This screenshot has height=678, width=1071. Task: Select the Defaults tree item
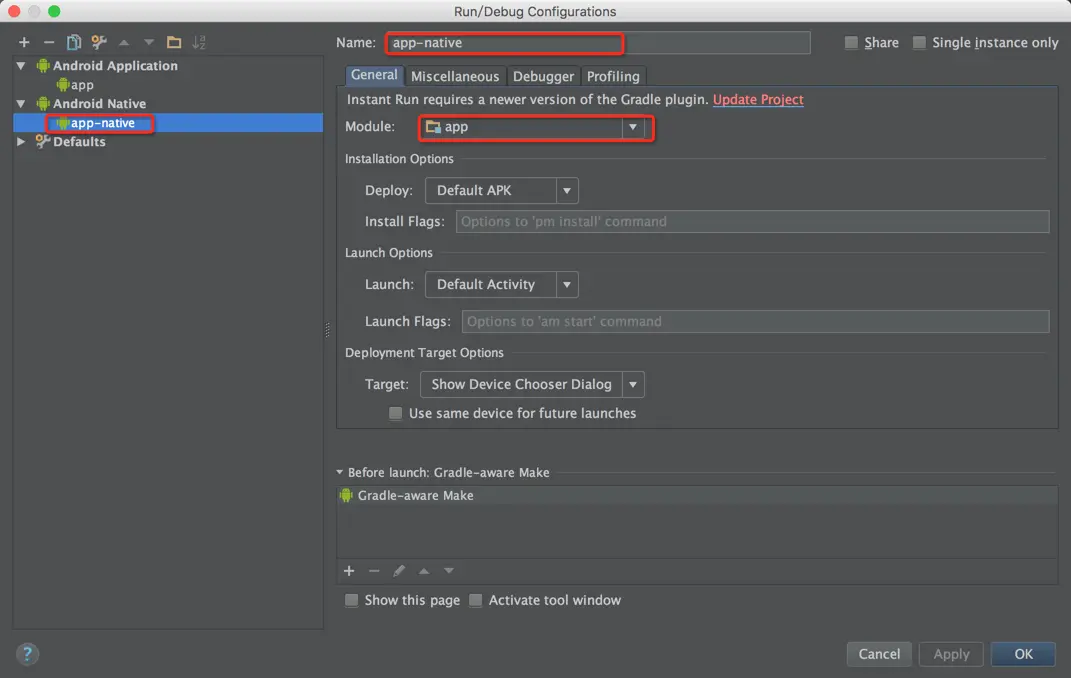click(79, 141)
